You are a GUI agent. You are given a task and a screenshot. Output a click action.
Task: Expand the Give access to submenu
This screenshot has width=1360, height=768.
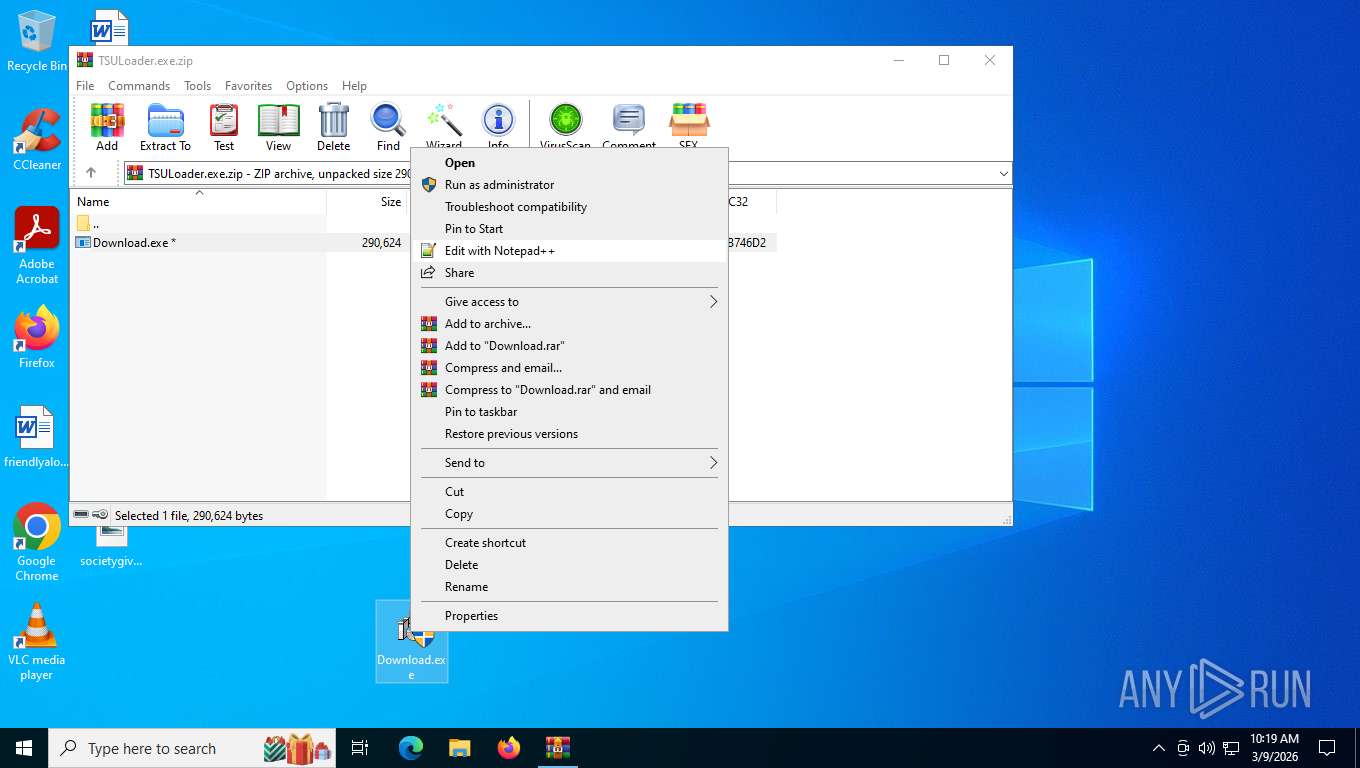[x=569, y=302]
